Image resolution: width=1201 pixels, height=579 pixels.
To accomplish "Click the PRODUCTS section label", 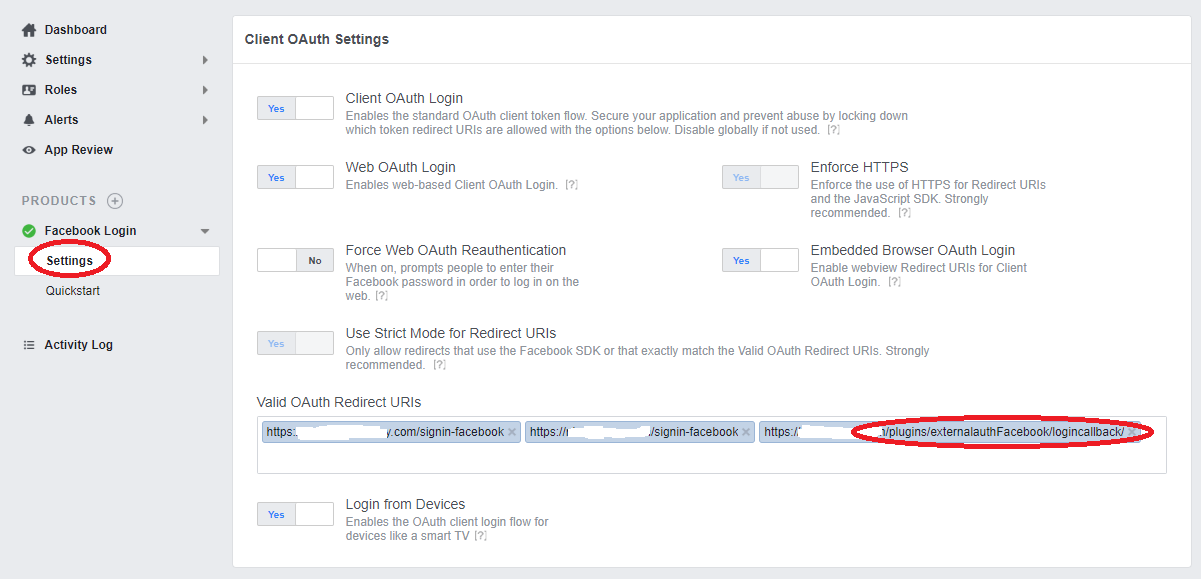I will tap(59, 201).
